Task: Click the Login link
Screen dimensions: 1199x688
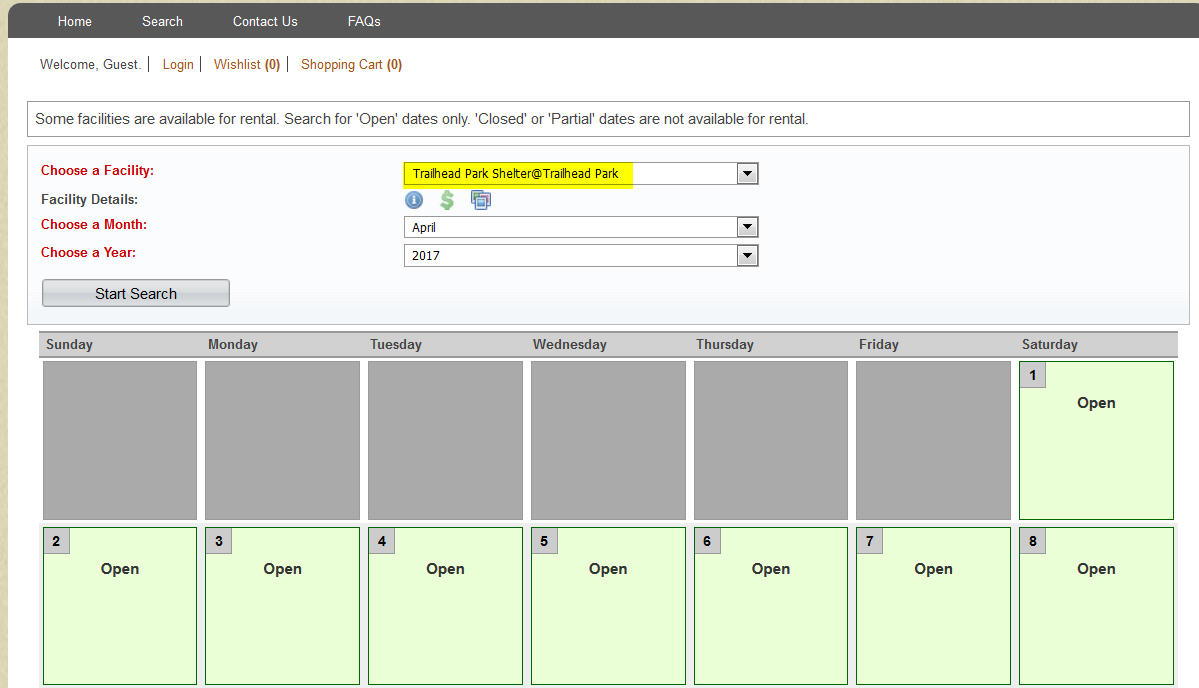Action: pyautogui.click(x=177, y=64)
